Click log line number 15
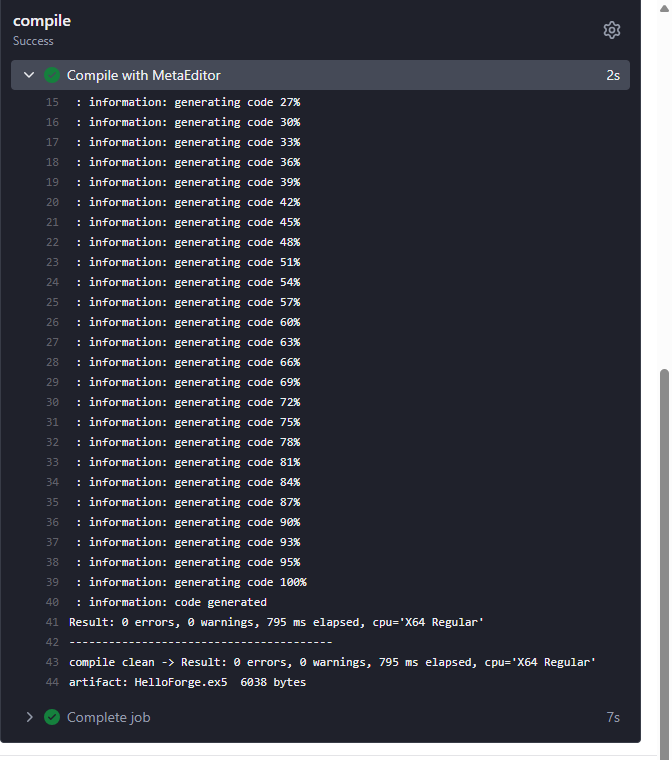 [x=52, y=102]
